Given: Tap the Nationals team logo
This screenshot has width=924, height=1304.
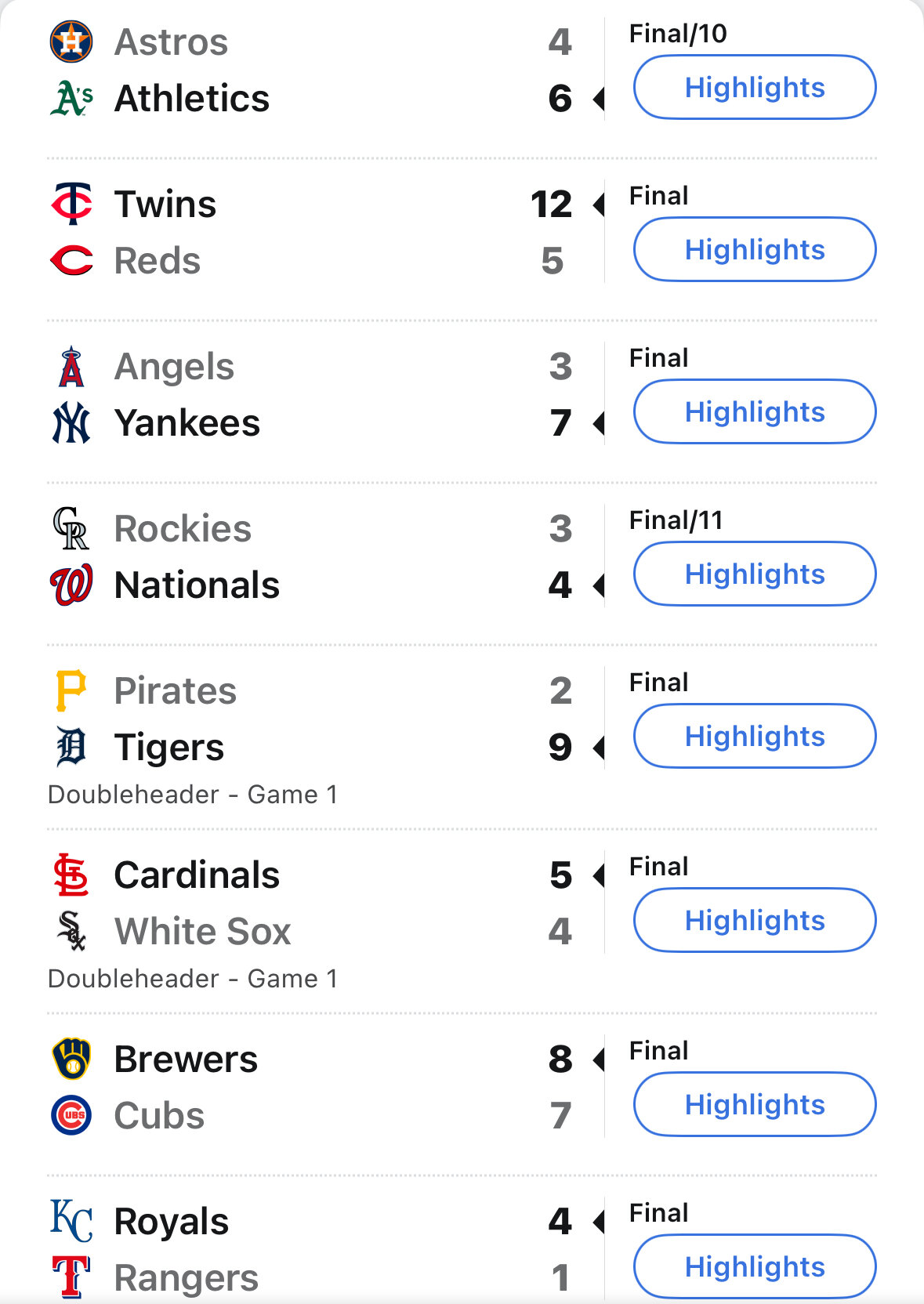Looking at the screenshot, I should [x=71, y=585].
